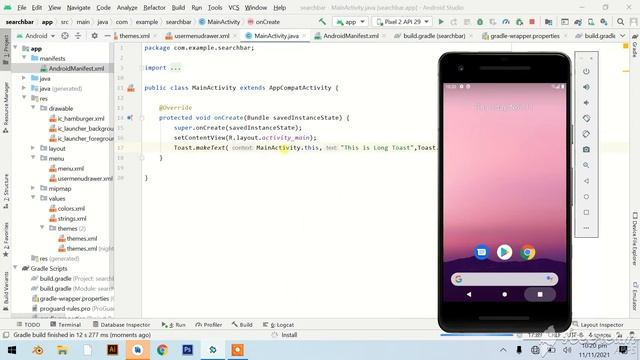Tap the phone's recents square button

coord(540,294)
